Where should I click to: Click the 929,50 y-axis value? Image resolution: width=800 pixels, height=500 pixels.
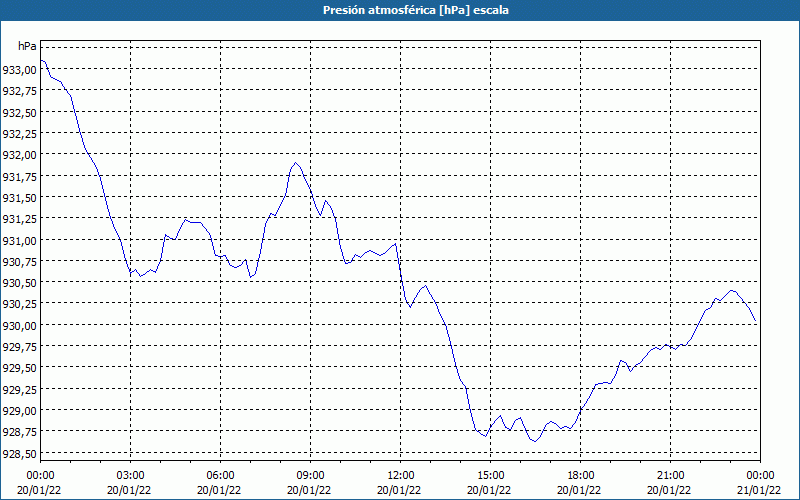pos(19,368)
